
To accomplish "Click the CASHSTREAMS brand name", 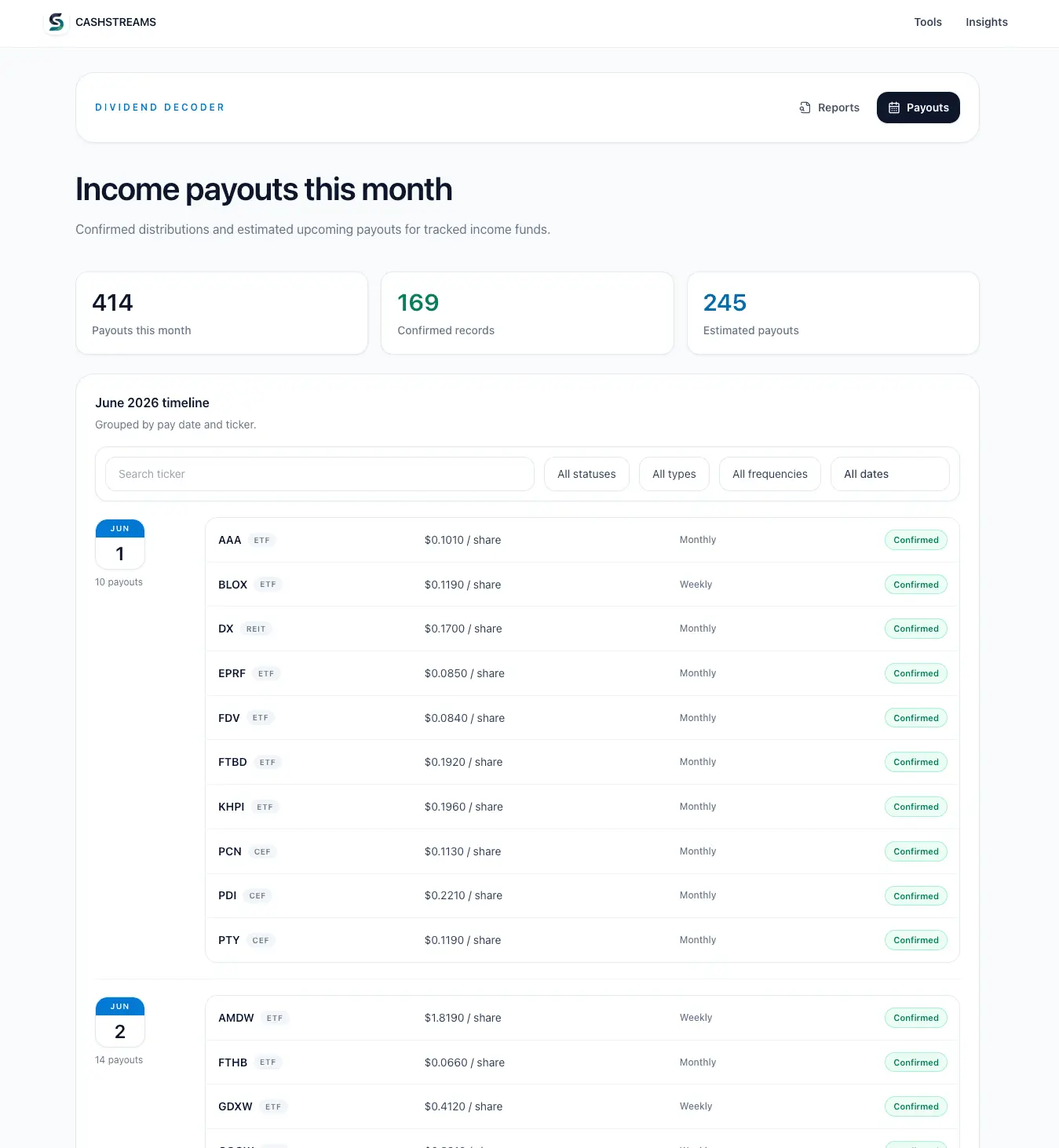I will [115, 22].
